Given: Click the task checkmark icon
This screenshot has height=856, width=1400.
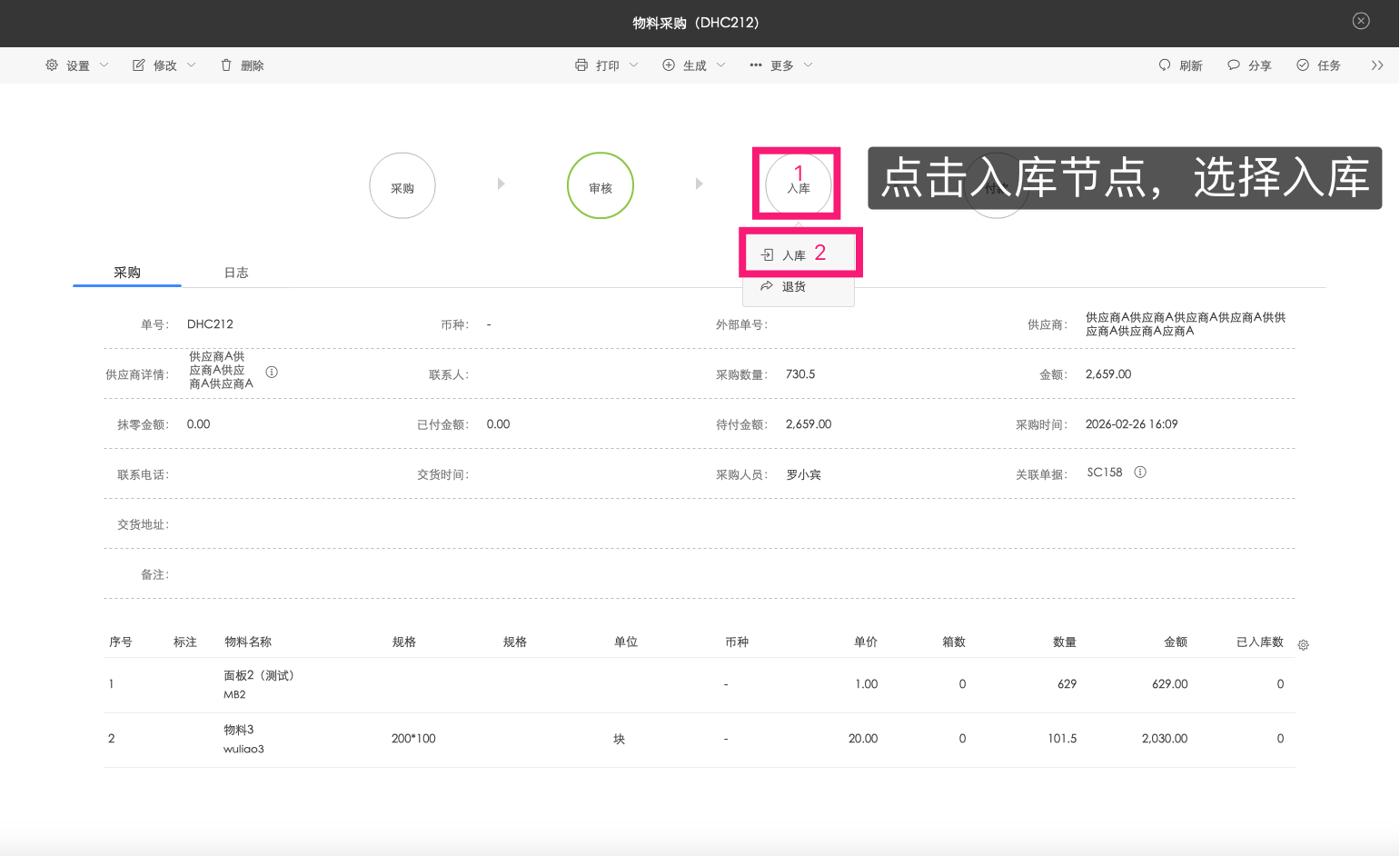Looking at the screenshot, I should click(x=1303, y=65).
